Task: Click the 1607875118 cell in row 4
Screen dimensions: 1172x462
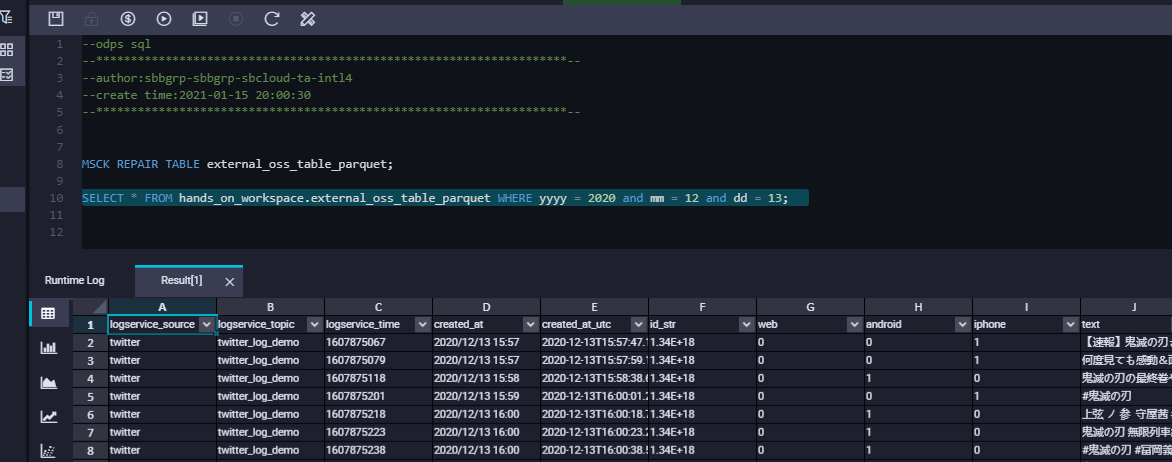Action: tap(378, 378)
